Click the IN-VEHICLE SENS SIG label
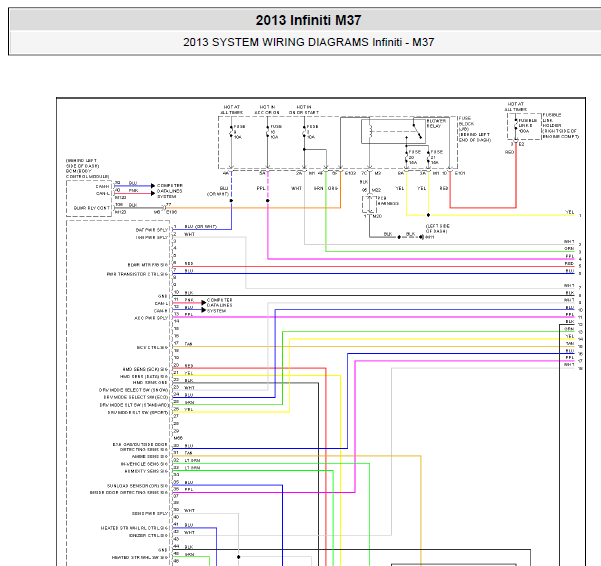The image size is (601, 566). pos(144,464)
